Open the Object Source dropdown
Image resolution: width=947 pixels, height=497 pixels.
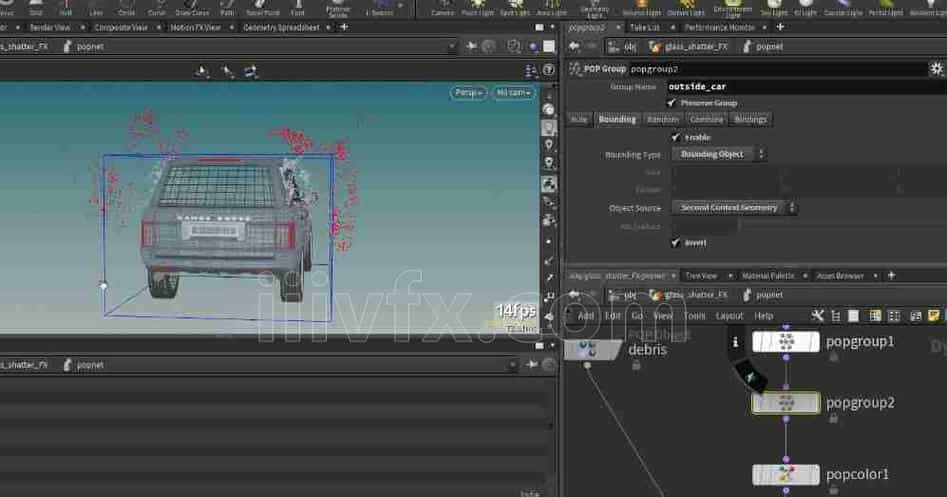click(734, 208)
